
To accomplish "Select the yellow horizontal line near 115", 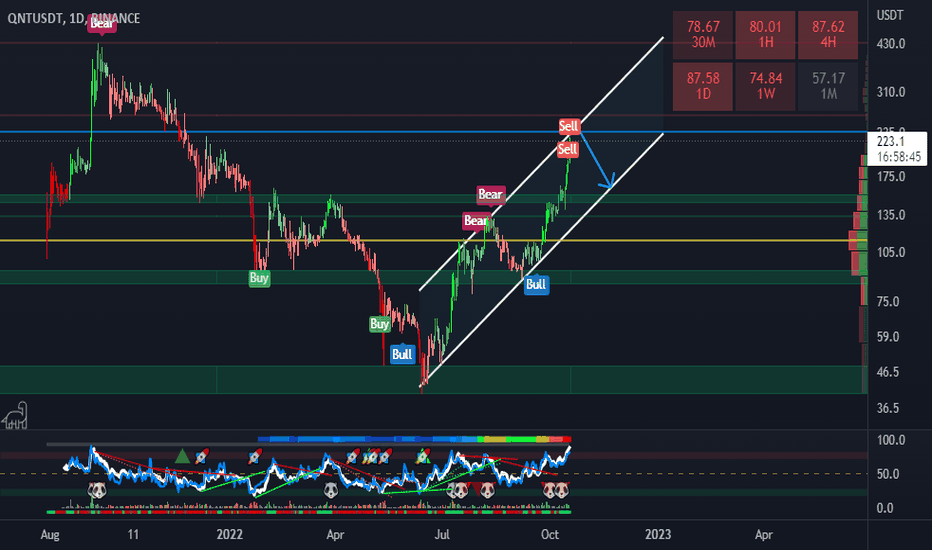I will point(433,240).
